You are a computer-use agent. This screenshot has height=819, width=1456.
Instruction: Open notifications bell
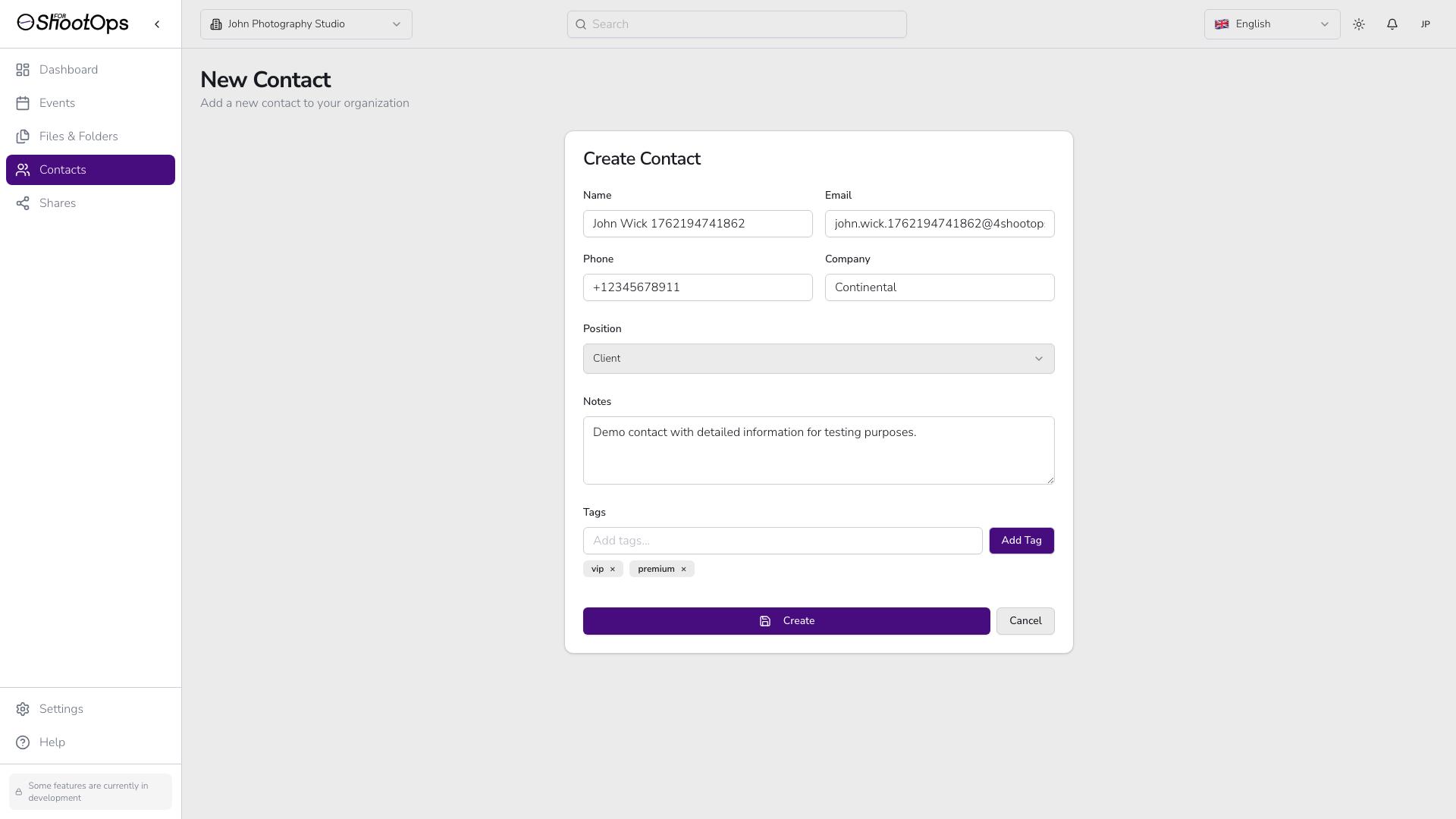pos(1392,24)
